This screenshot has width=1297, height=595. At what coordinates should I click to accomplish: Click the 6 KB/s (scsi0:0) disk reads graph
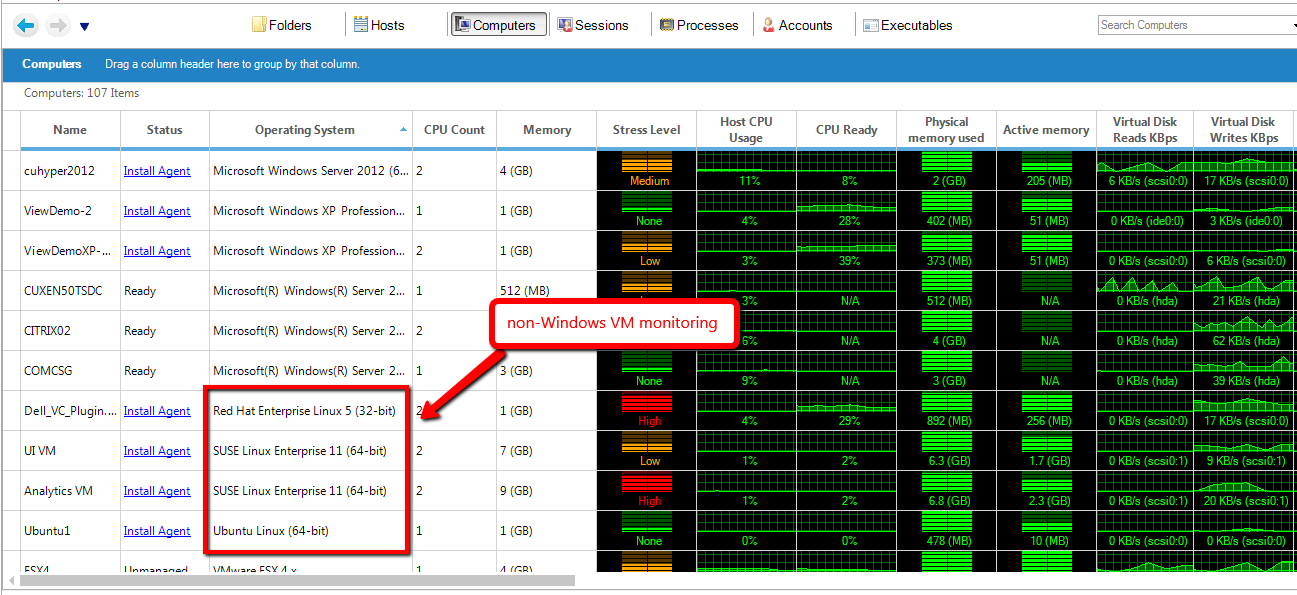pyautogui.click(x=1146, y=171)
